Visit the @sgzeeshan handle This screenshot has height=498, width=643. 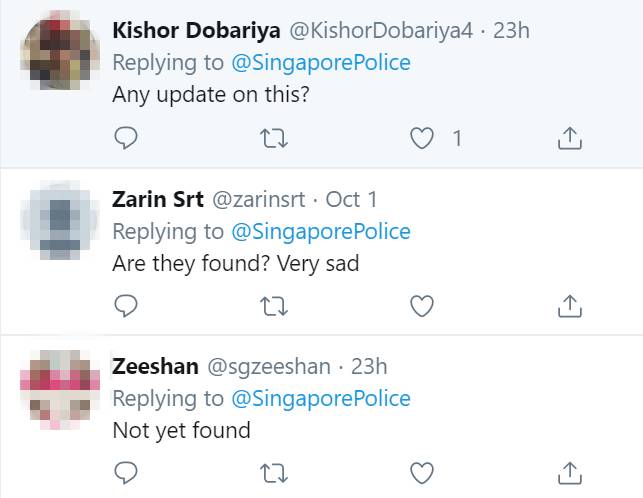click(x=268, y=366)
